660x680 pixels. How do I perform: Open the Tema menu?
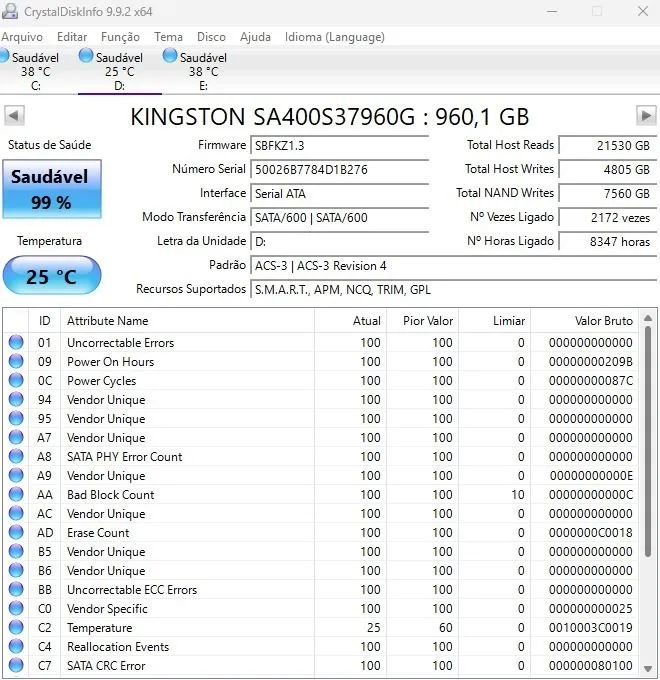pyautogui.click(x=168, y=37)
